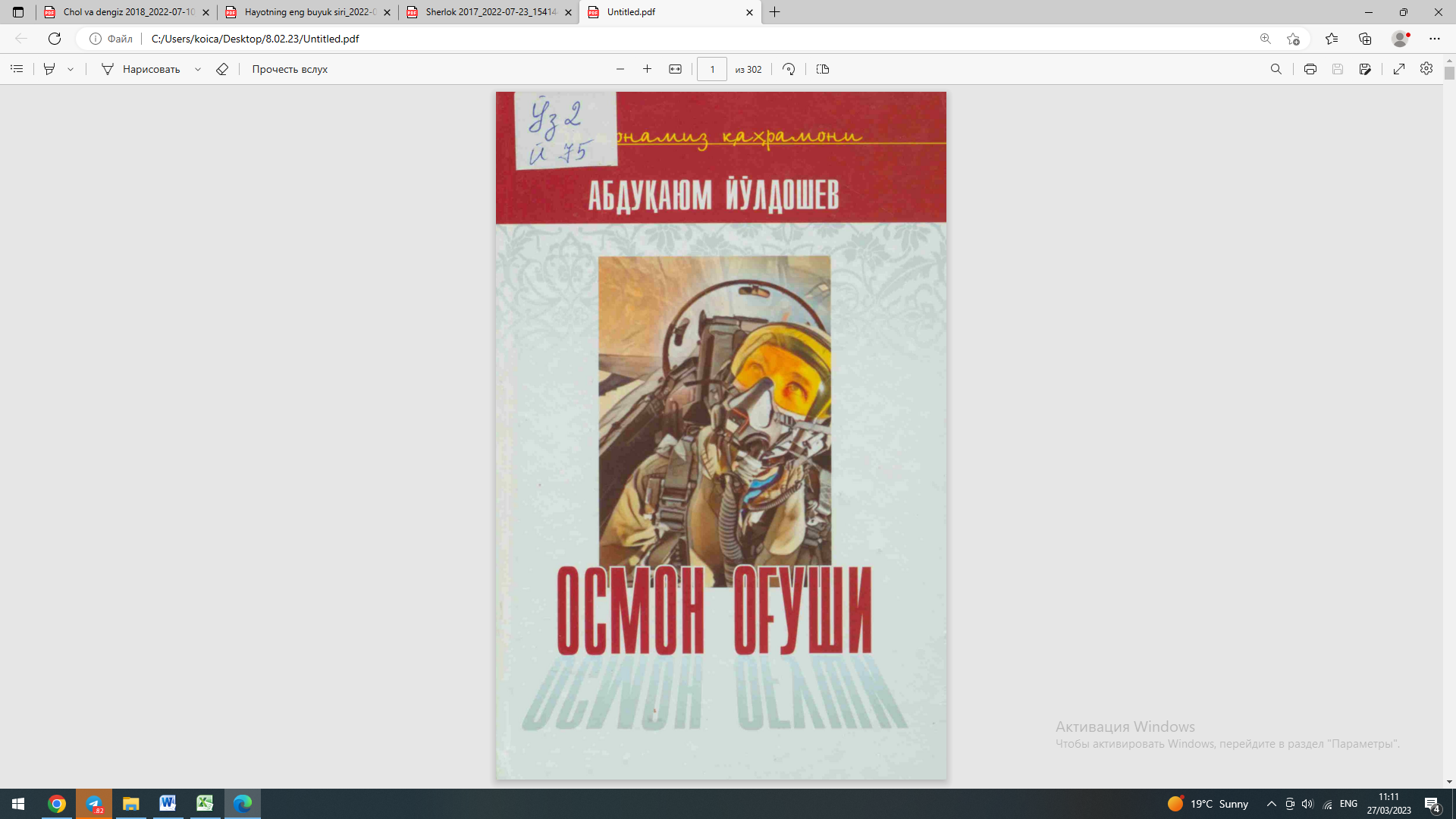Select the highlighter tool
Viewport: 1456px width, 819px height.
click(49, 69)
